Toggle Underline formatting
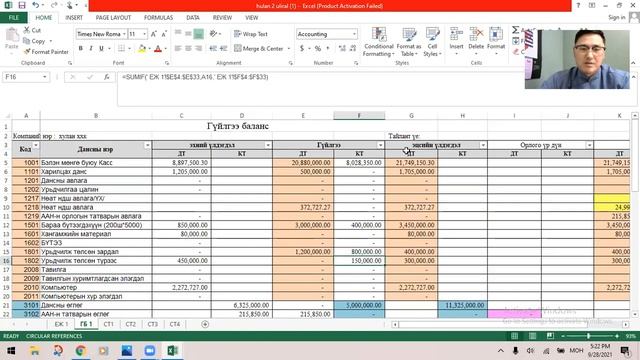Image resolution: width=640 pixels, height=360 pixels. tap(101, 49)
